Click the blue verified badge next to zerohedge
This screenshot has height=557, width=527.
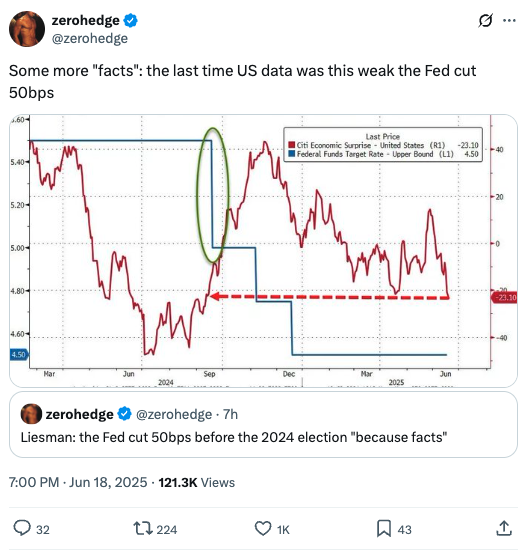click(x=131, y=20)
